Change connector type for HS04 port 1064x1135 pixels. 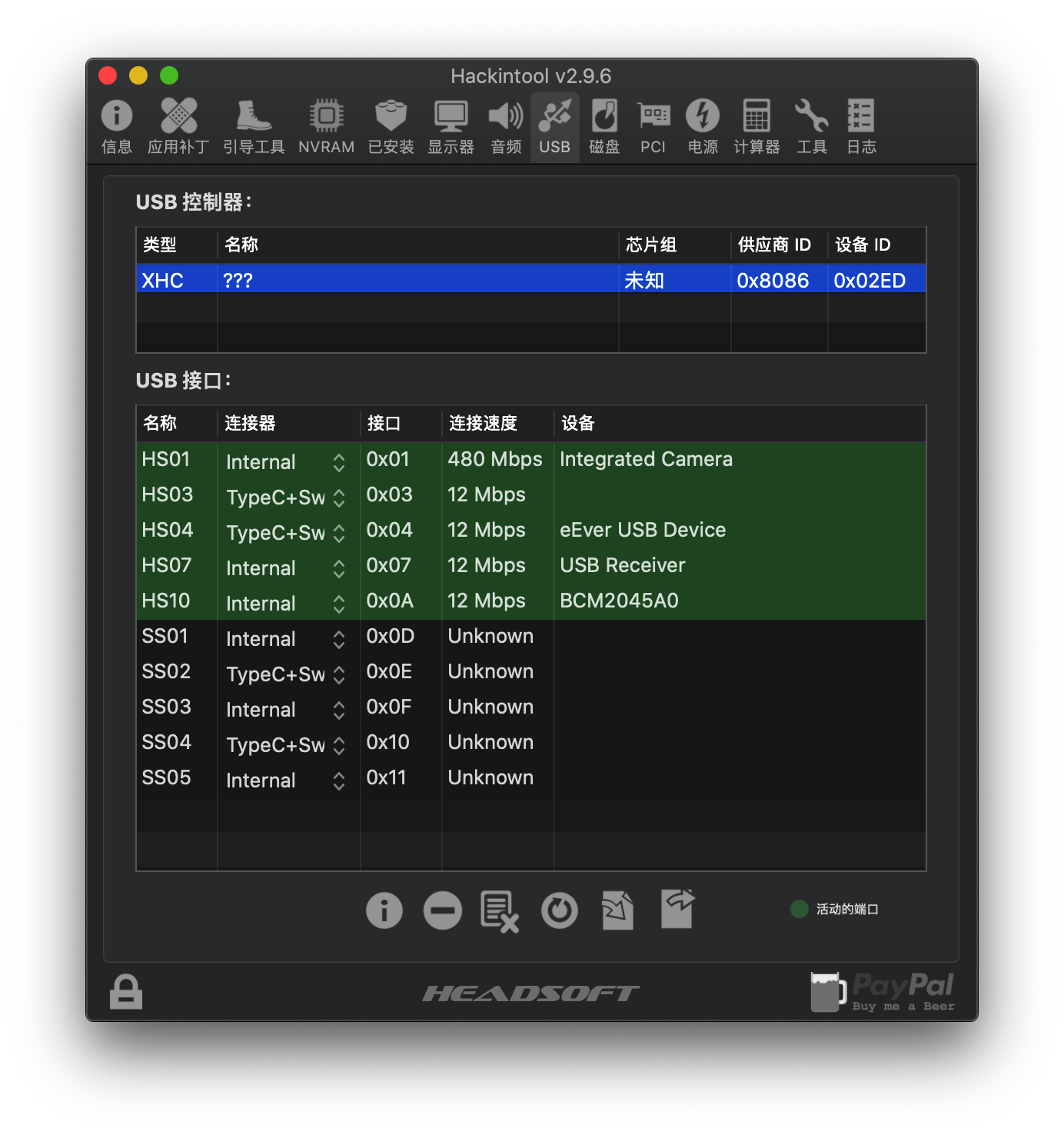click(285, 533)
